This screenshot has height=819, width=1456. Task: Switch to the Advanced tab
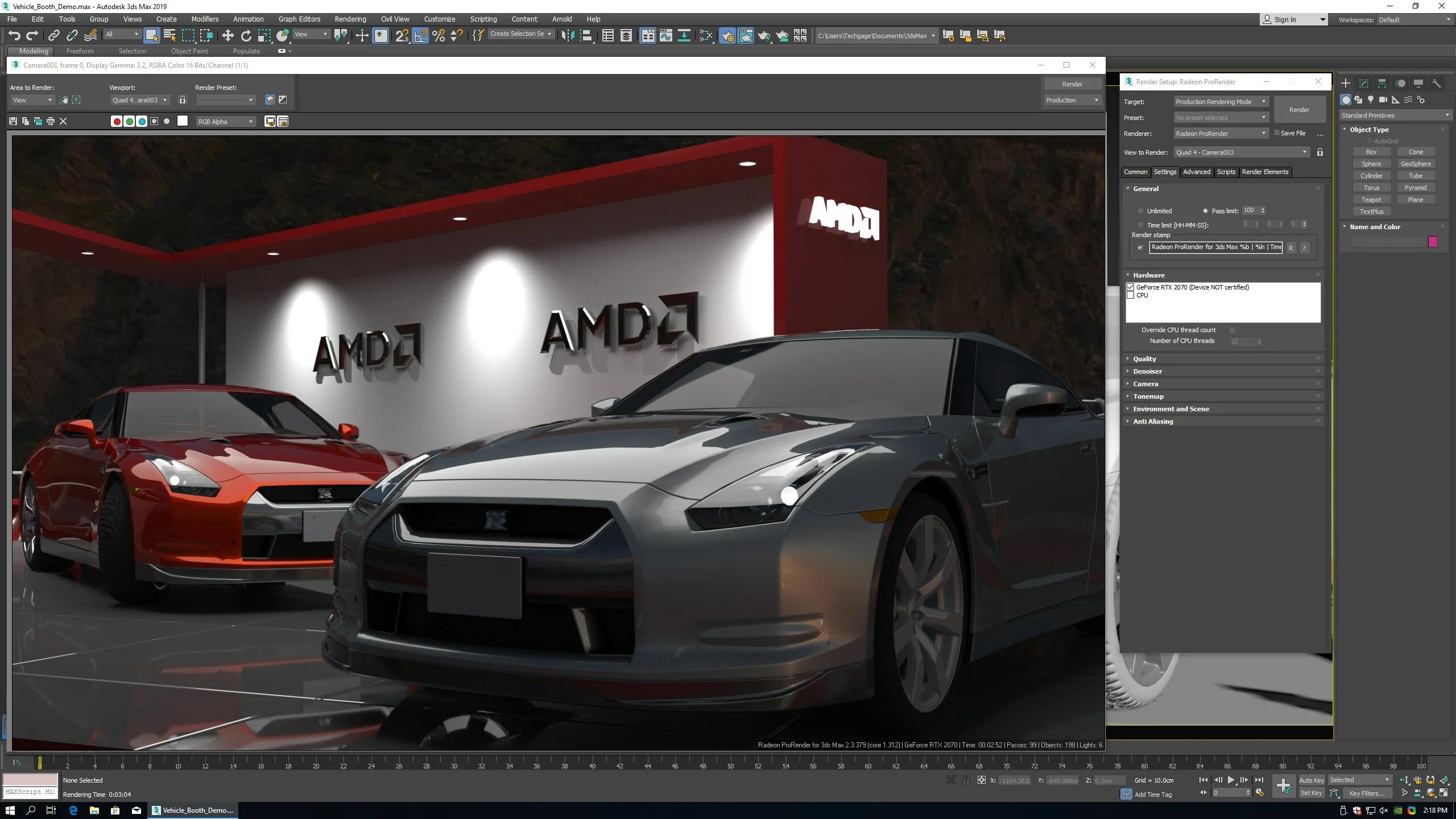tap(1196, 172)
